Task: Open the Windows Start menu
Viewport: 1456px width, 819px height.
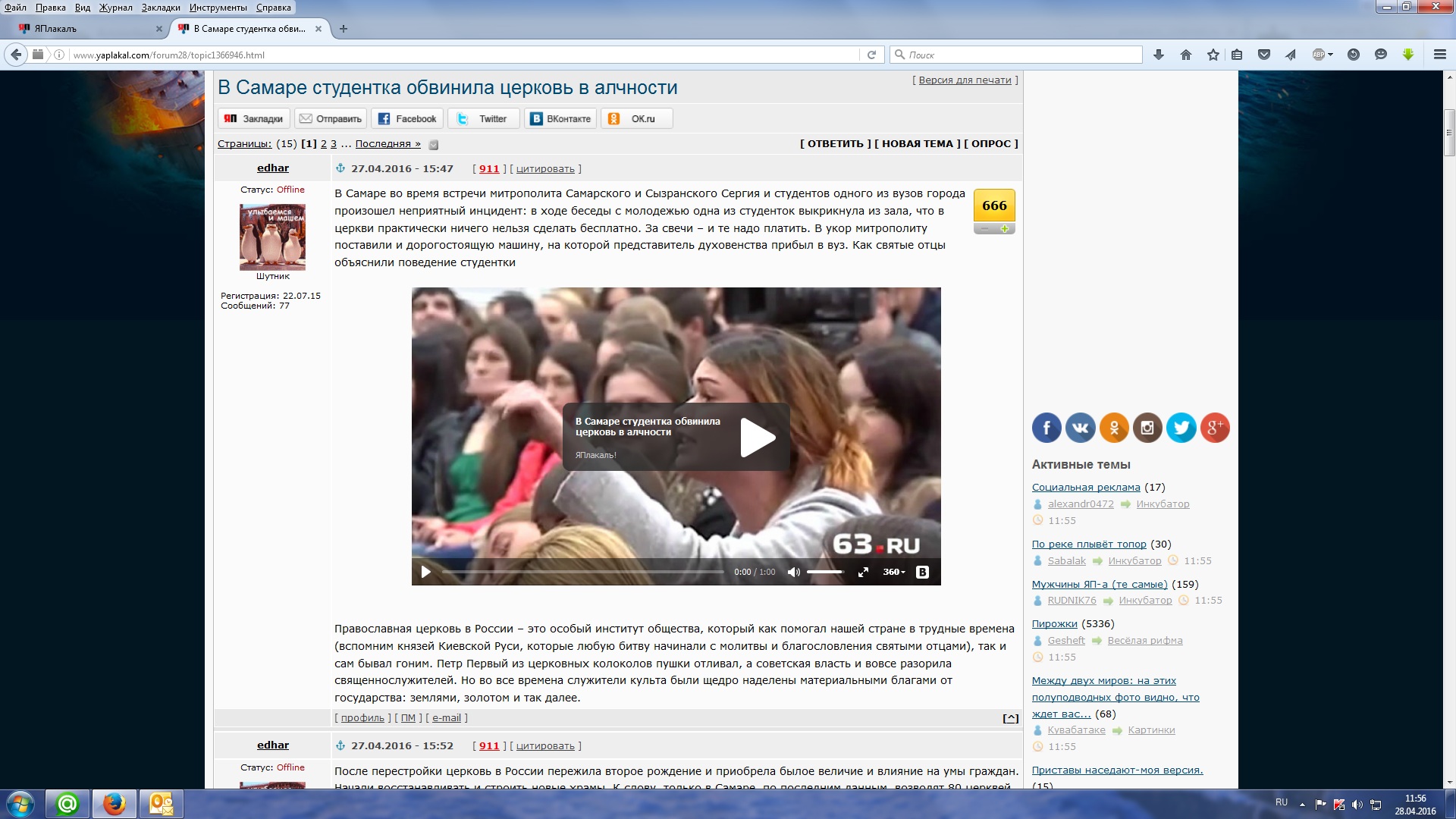Action: click(20, 803)
